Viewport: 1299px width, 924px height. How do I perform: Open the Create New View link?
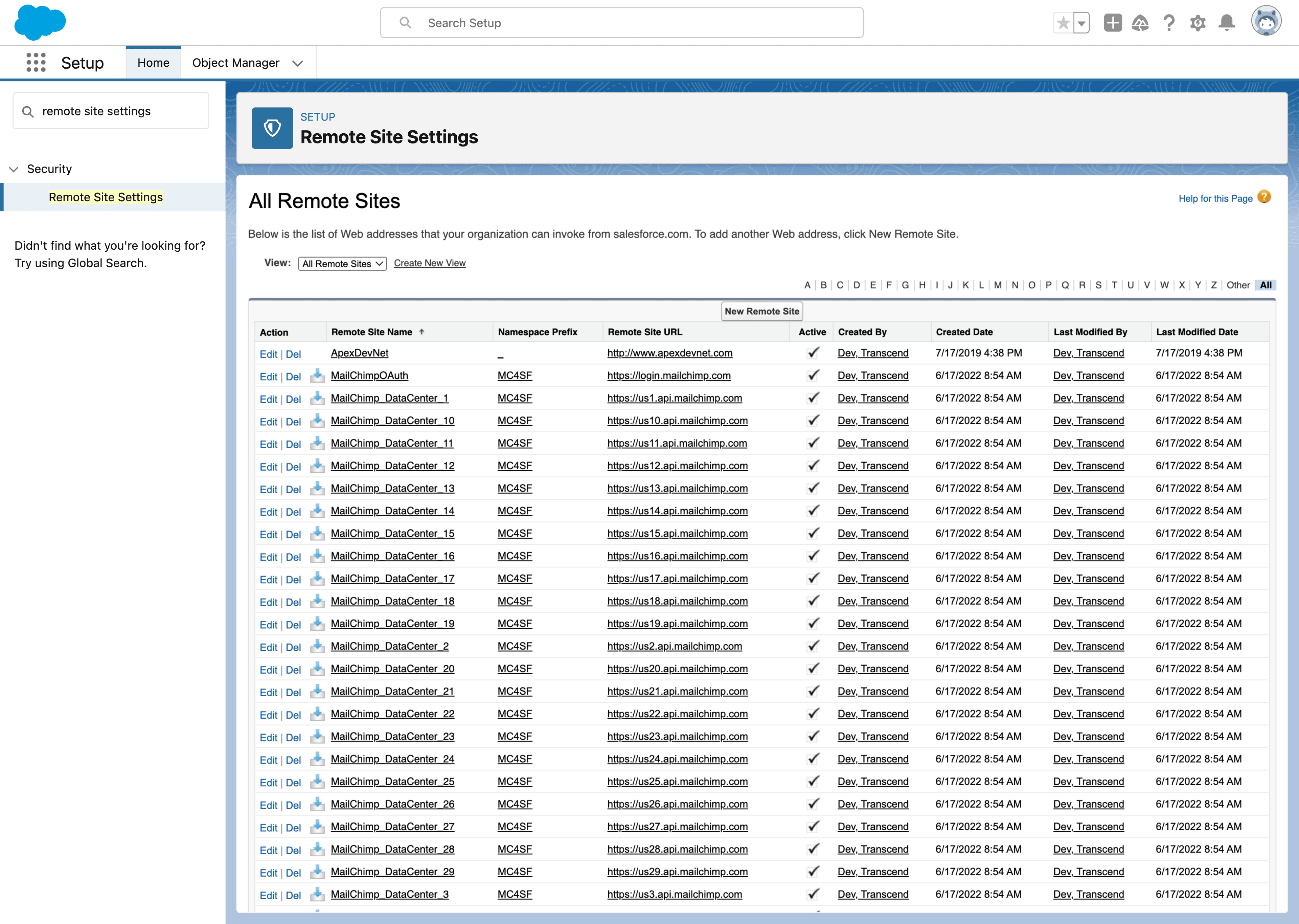(430, 263)
